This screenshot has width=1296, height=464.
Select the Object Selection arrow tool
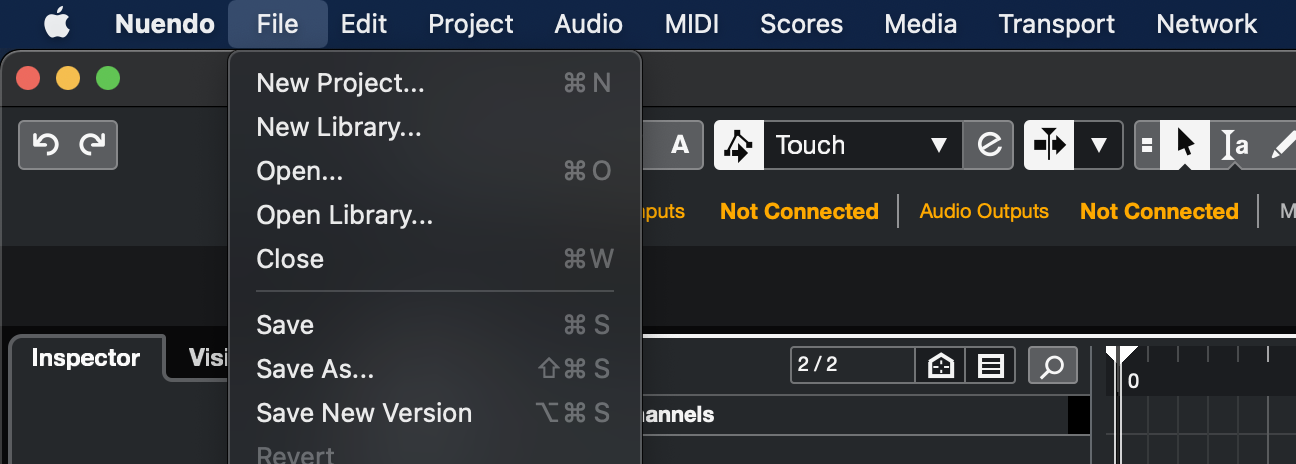tap(1186, 145)
